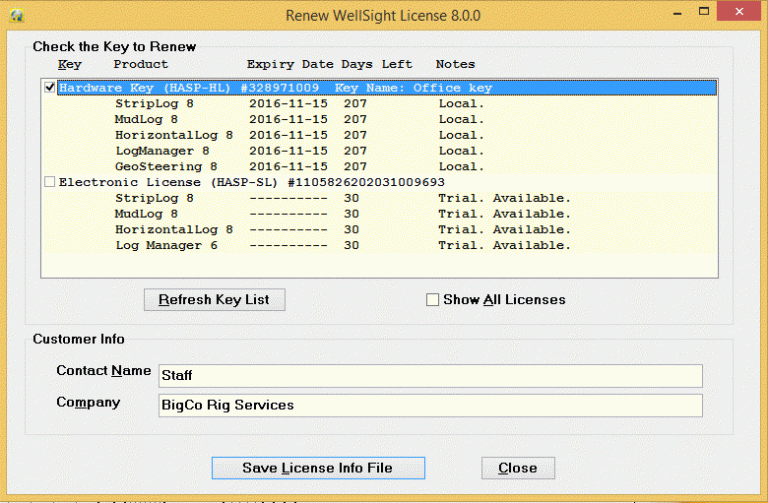768x503 pixels.
Task: Select the GeoSteering 8 row
Action: 300,167
